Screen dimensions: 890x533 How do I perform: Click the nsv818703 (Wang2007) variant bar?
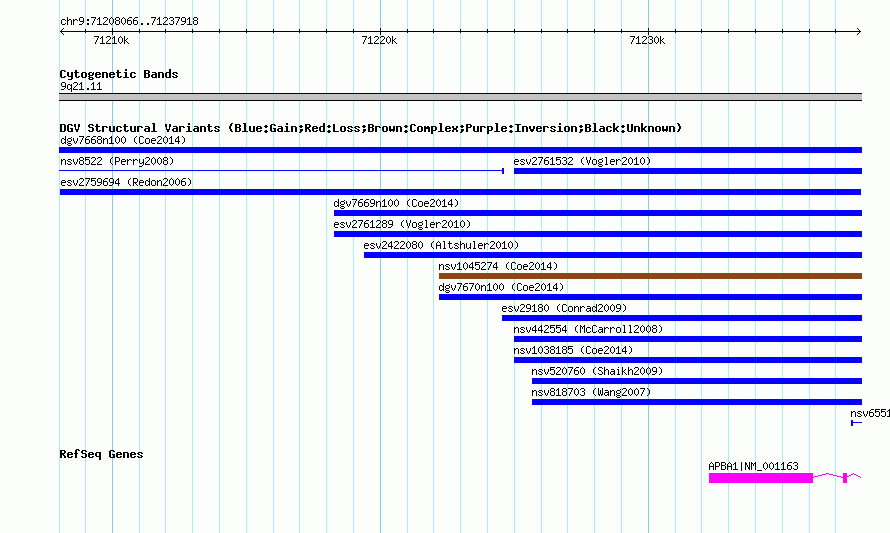(x=697, y=402)
